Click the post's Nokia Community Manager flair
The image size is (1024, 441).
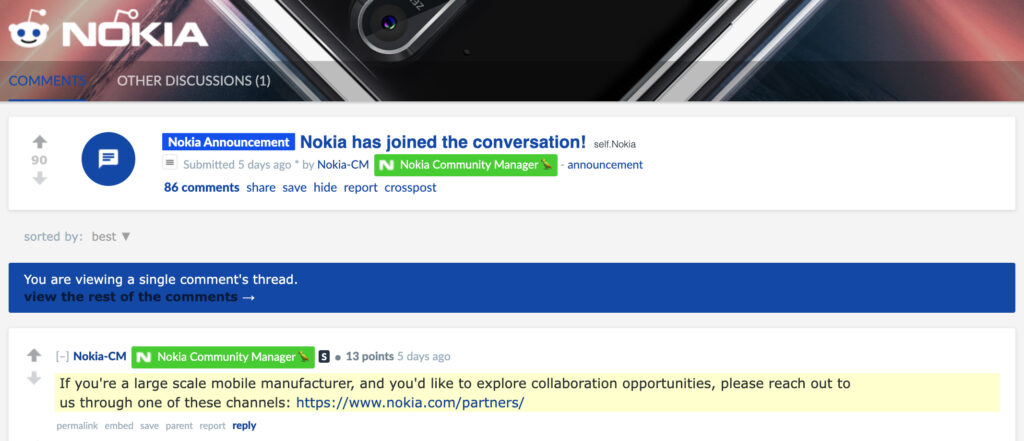[466, 165]
